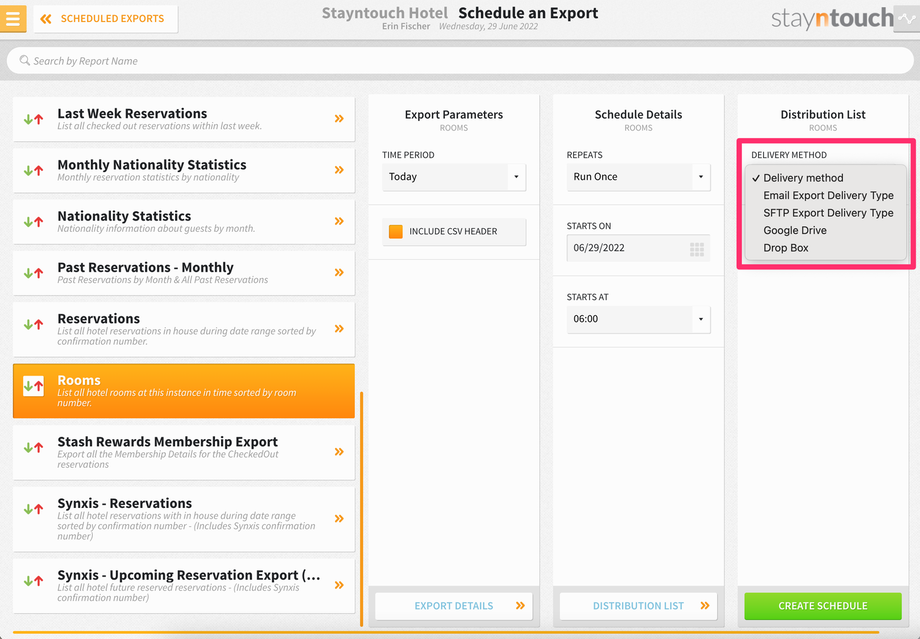Click double chevron on Monthly Nationality Statistics

[x=339, y=170]
